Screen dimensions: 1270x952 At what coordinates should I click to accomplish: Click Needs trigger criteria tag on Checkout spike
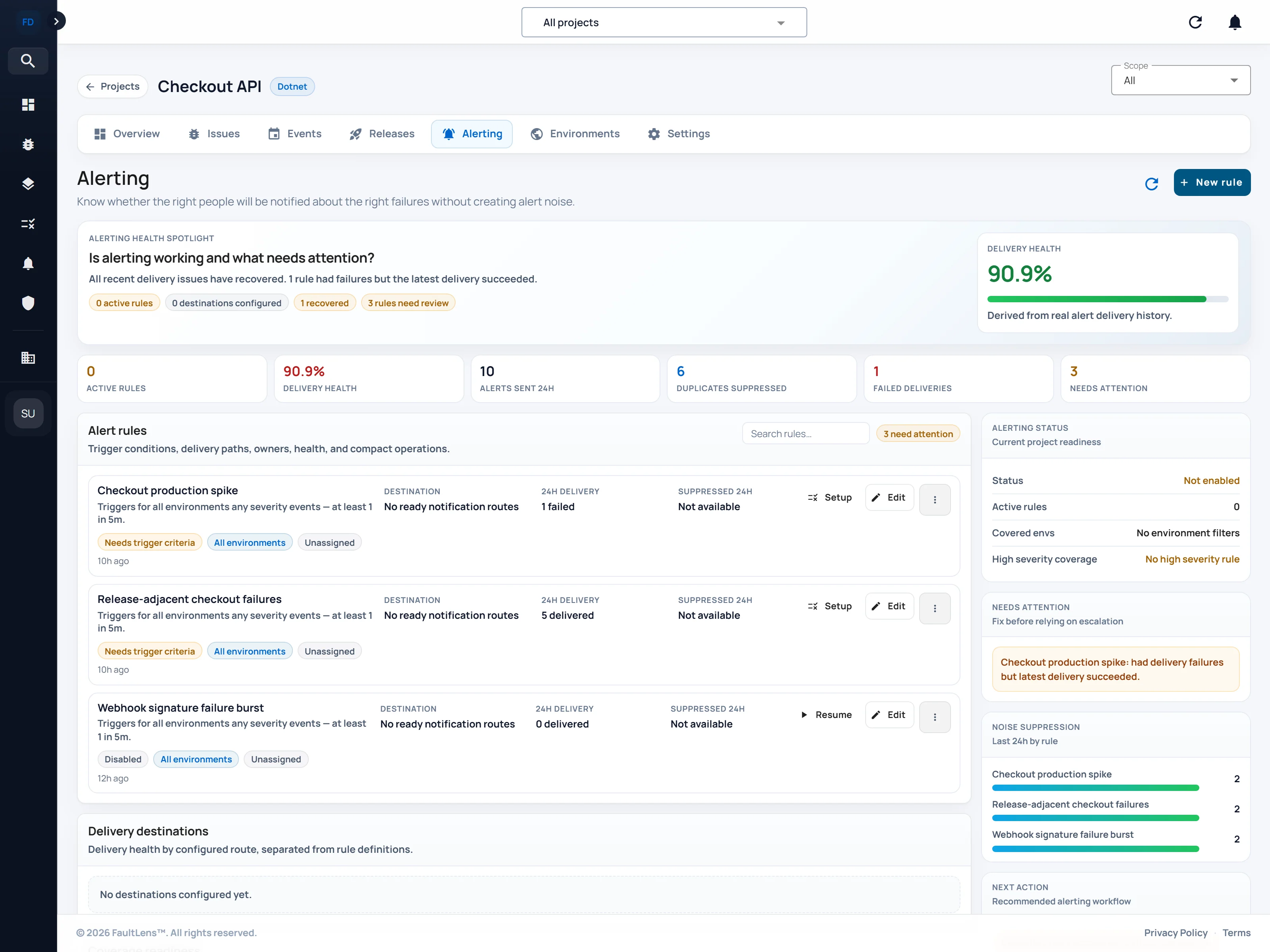pyautogui.click(x=150, y=543)
